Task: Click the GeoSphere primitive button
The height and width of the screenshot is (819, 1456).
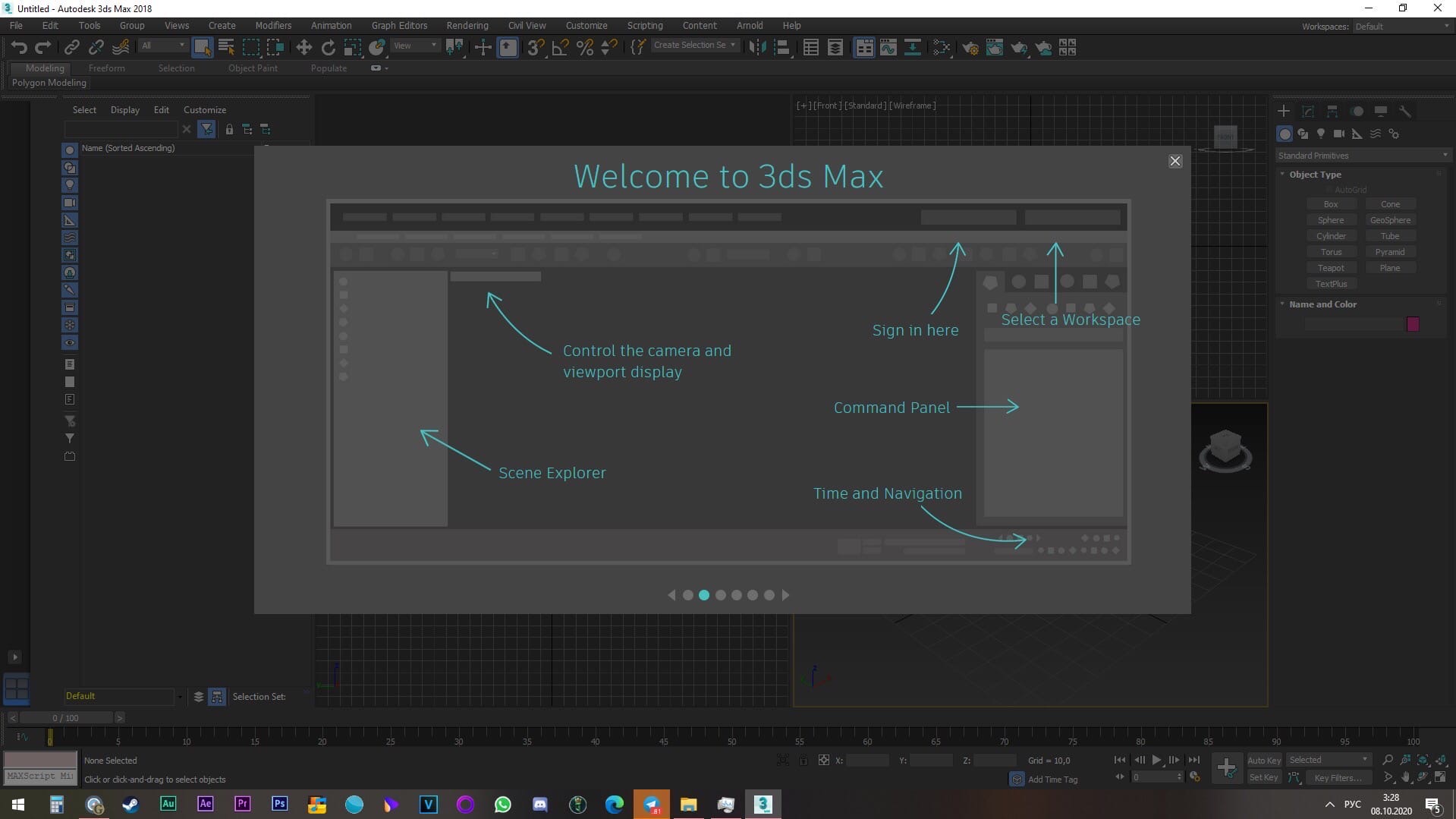Action: point(1390,220)
